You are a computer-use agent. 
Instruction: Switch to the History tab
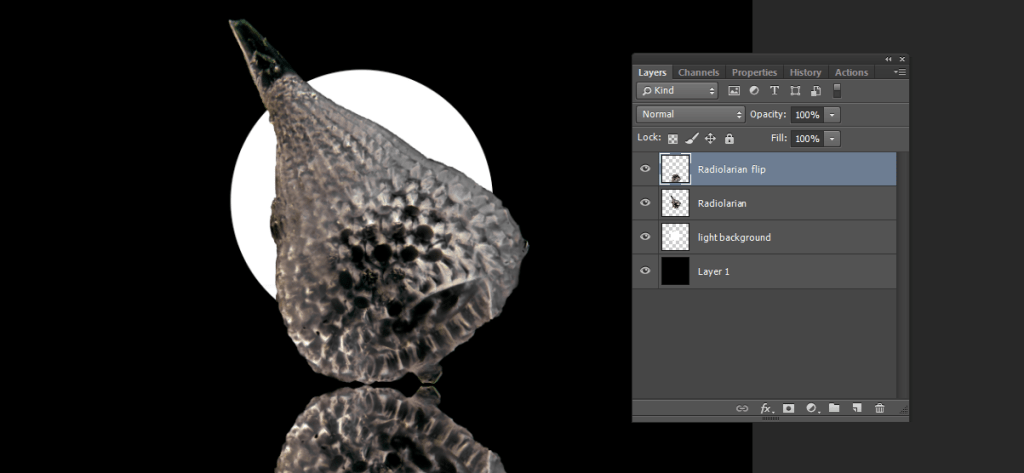click(x=805, y=73)
